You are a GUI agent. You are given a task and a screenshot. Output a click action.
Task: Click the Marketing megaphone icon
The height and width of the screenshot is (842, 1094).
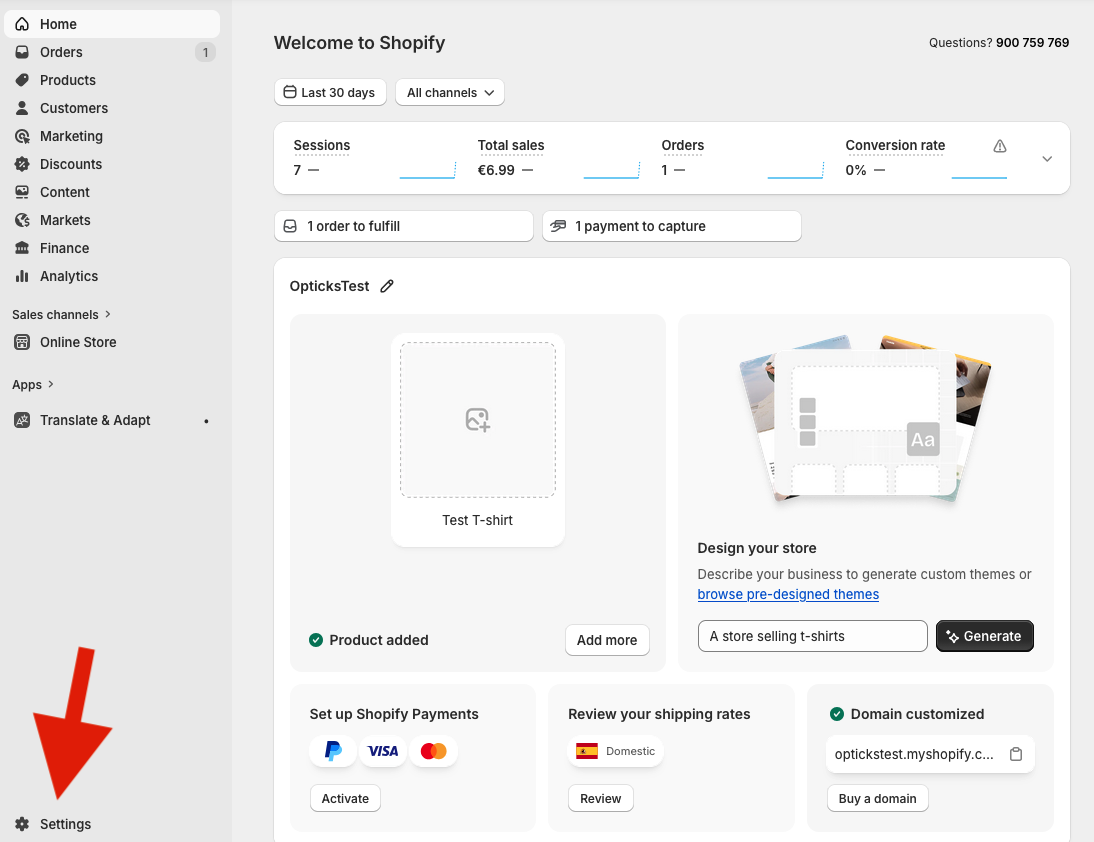pyautogui.click(x=22, y=136)
